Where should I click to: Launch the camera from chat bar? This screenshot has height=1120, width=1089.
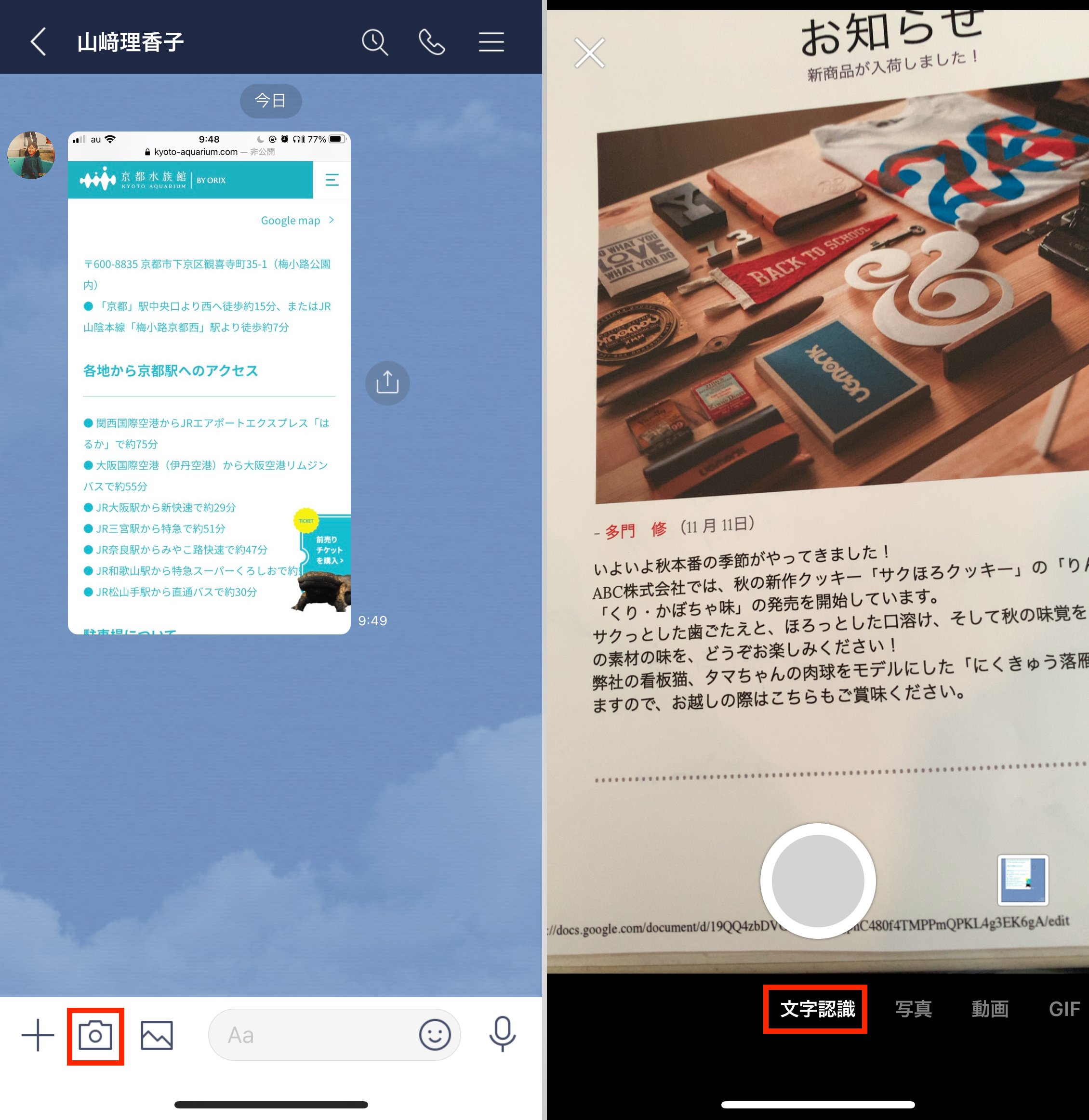[x=95, y=1035]
